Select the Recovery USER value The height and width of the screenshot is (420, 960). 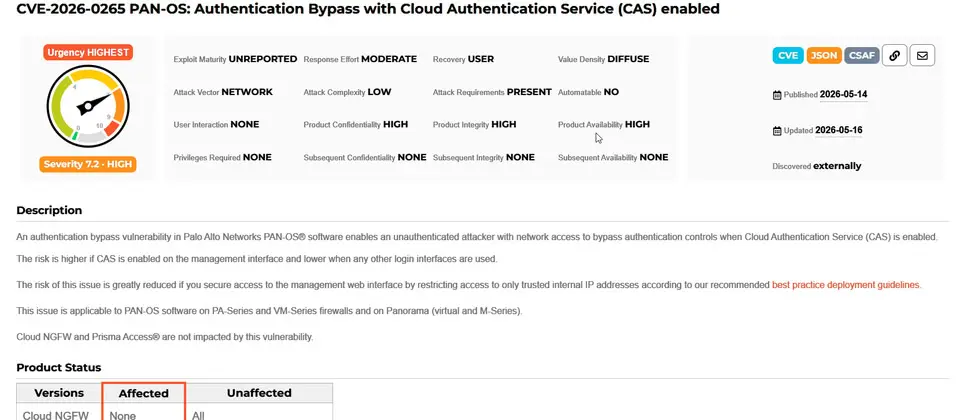[481, 59]
